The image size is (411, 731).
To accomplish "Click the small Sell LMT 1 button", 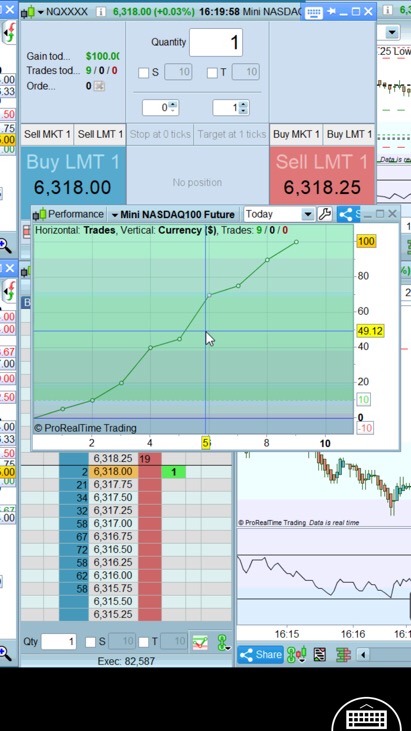I will (x=100, y=134).
